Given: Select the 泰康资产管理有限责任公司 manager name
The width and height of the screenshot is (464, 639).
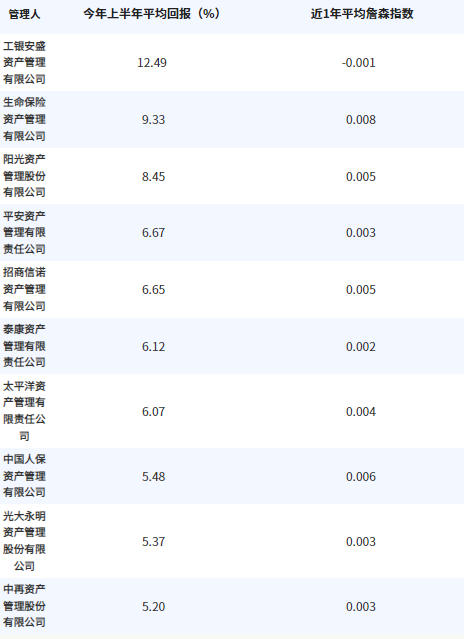Looking at the screenshot, I should point(24,346).
